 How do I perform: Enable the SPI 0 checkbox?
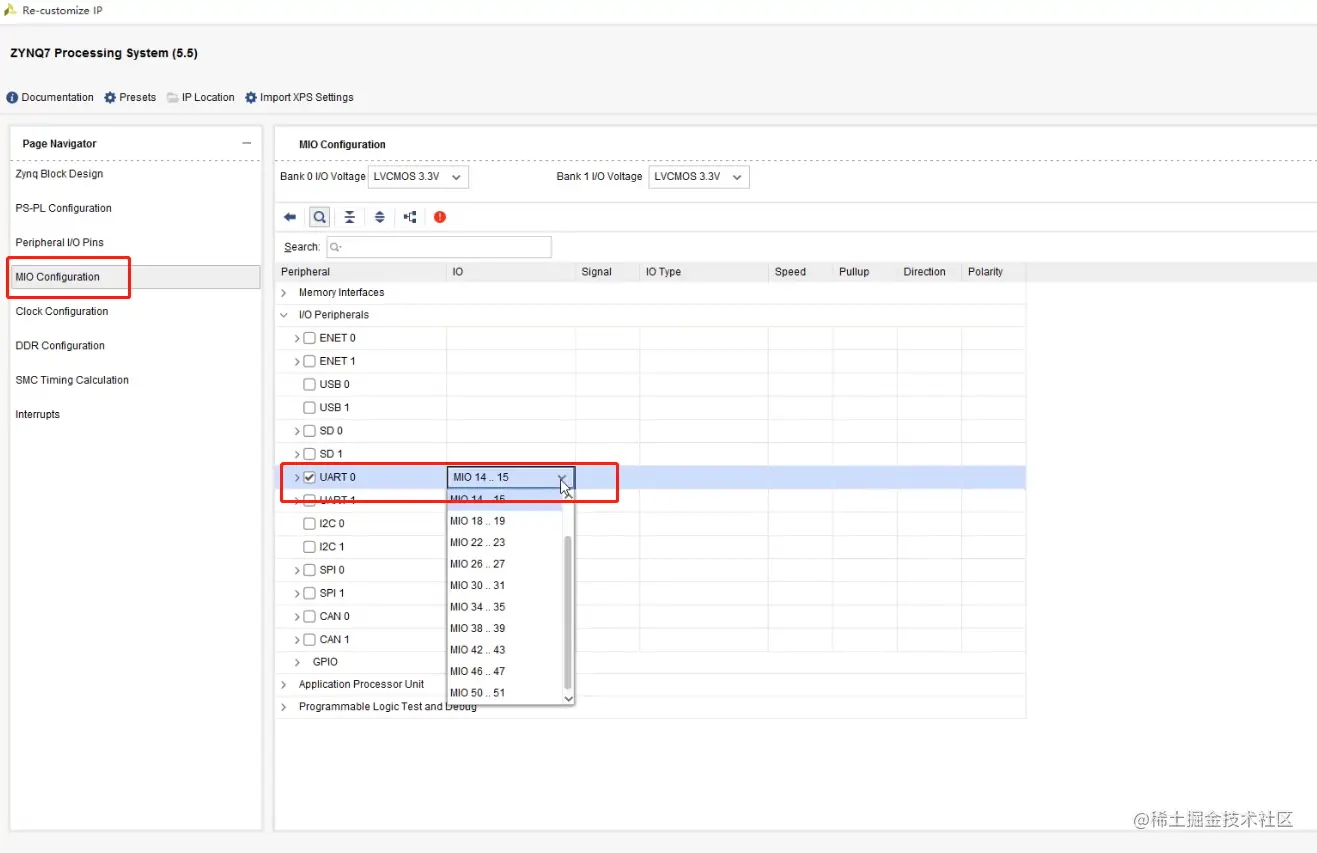[309, 570]
